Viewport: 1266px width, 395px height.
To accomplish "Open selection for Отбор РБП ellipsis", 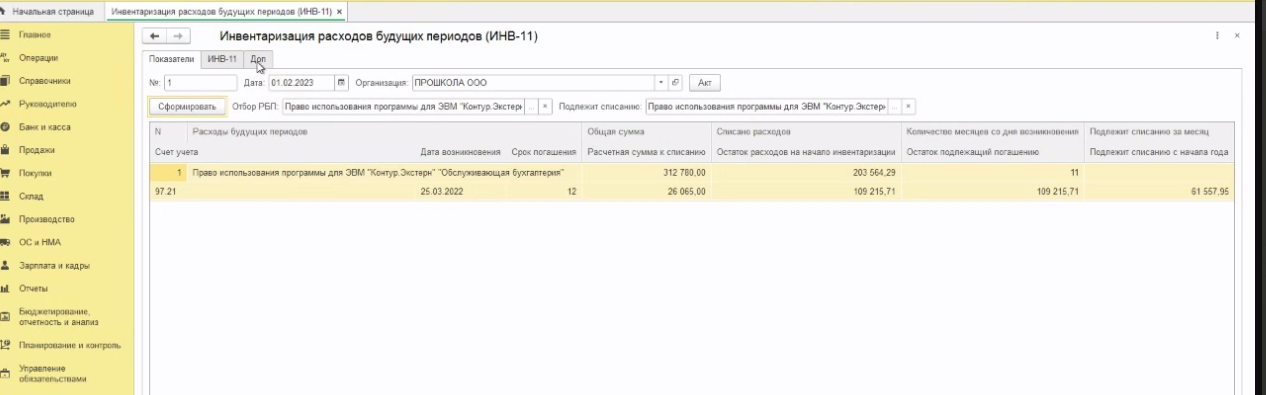I will coord(531,106).
